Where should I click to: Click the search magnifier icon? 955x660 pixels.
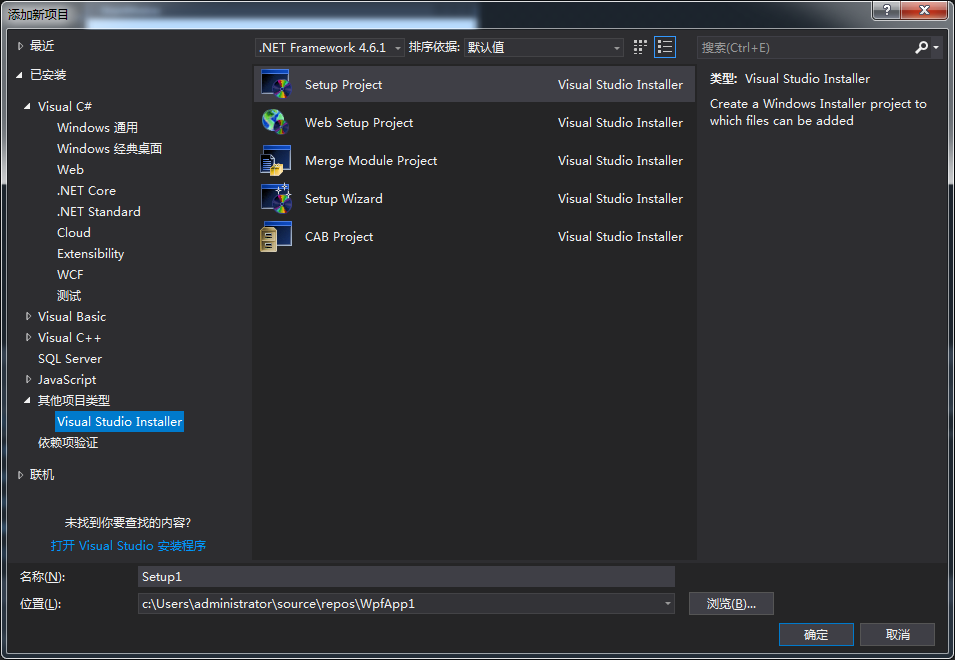pos(922,47)
